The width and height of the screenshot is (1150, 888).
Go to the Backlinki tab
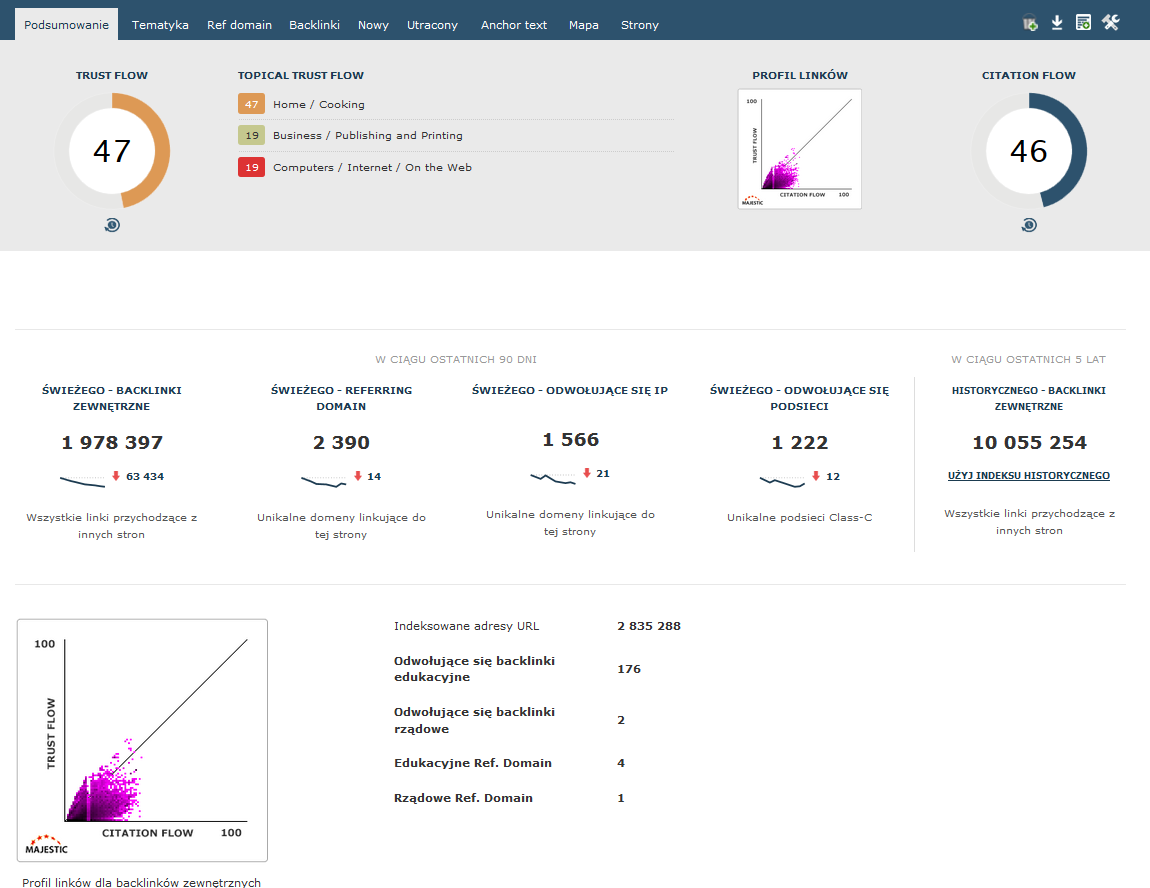[x=314, y=25]
